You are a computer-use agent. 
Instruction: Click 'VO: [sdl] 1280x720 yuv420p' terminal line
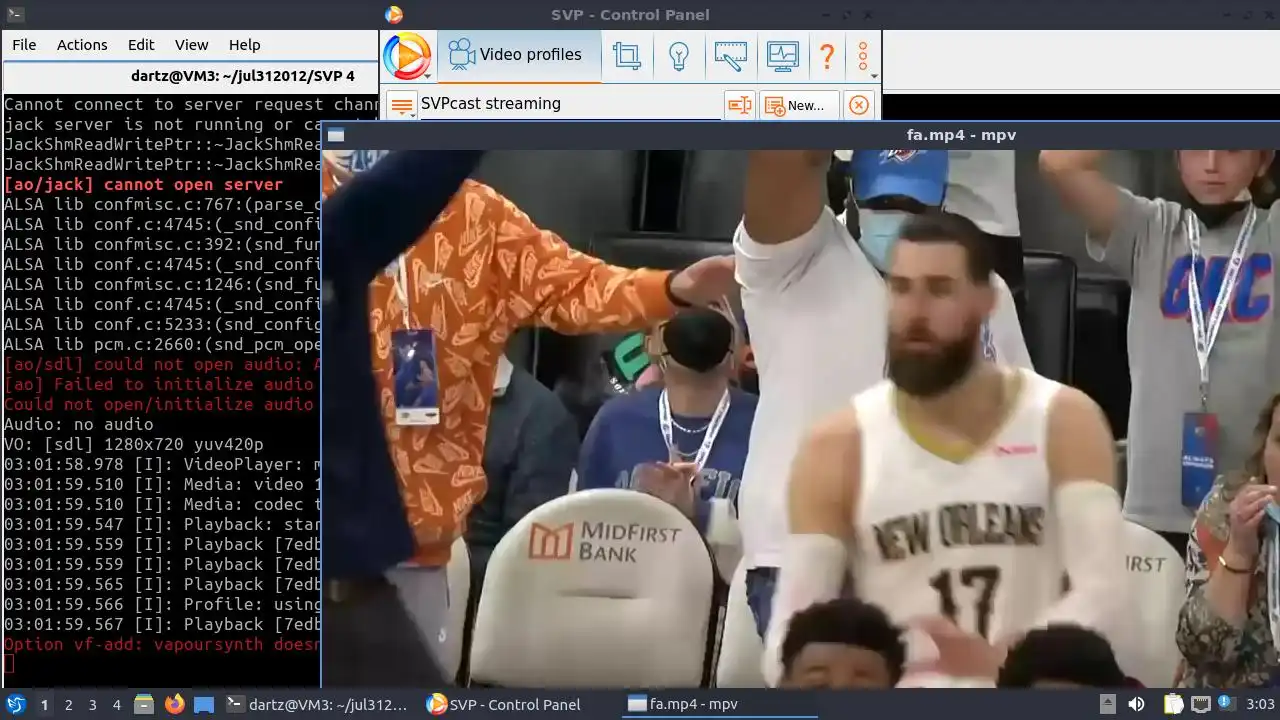(x=134, y=444)
